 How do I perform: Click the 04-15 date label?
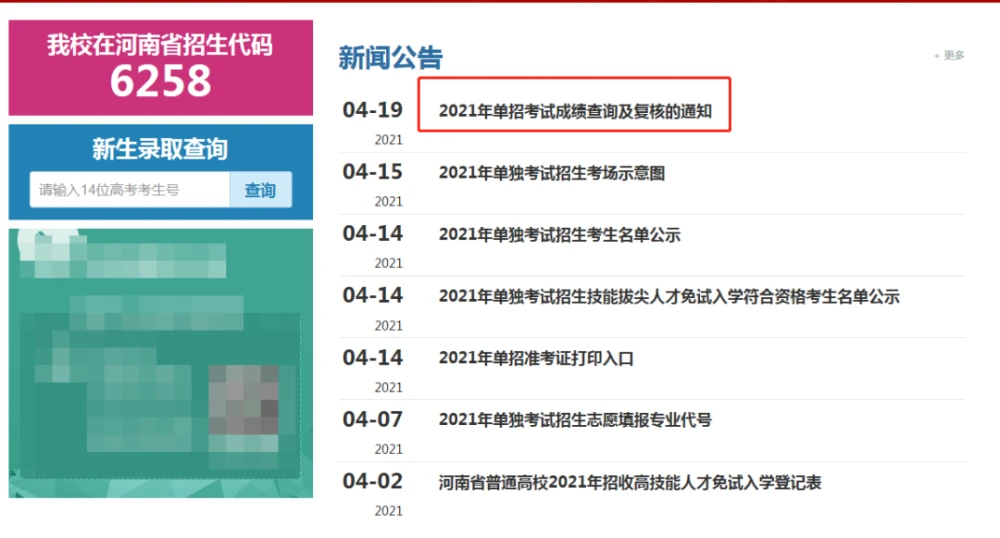click(x=372, y=172)
